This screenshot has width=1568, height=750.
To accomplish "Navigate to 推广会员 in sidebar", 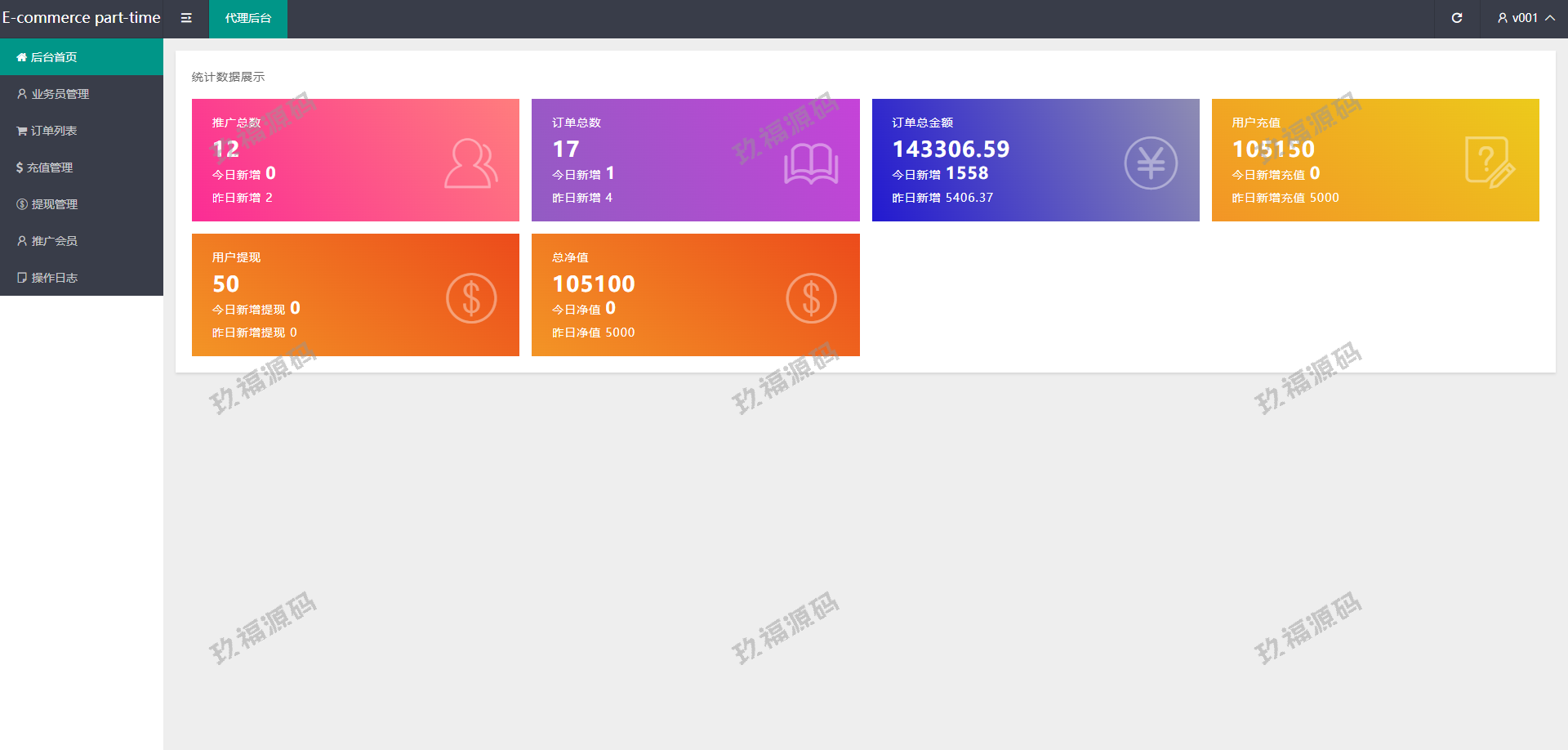I will click(x=54, y=241).
